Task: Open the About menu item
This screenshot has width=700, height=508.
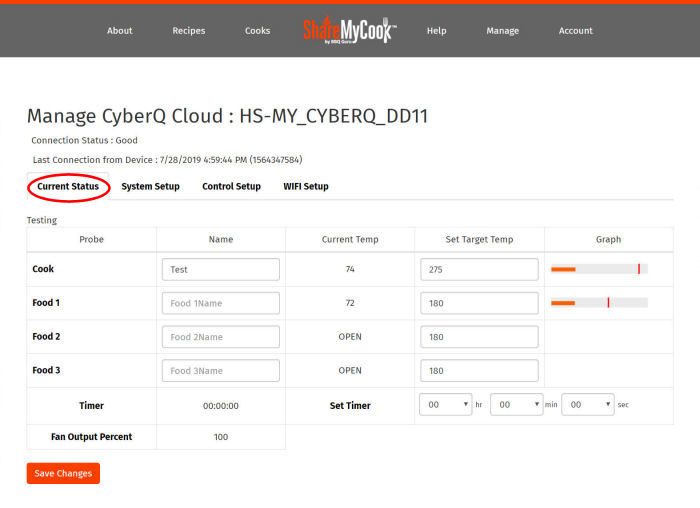Action: [x=120, y=31]
